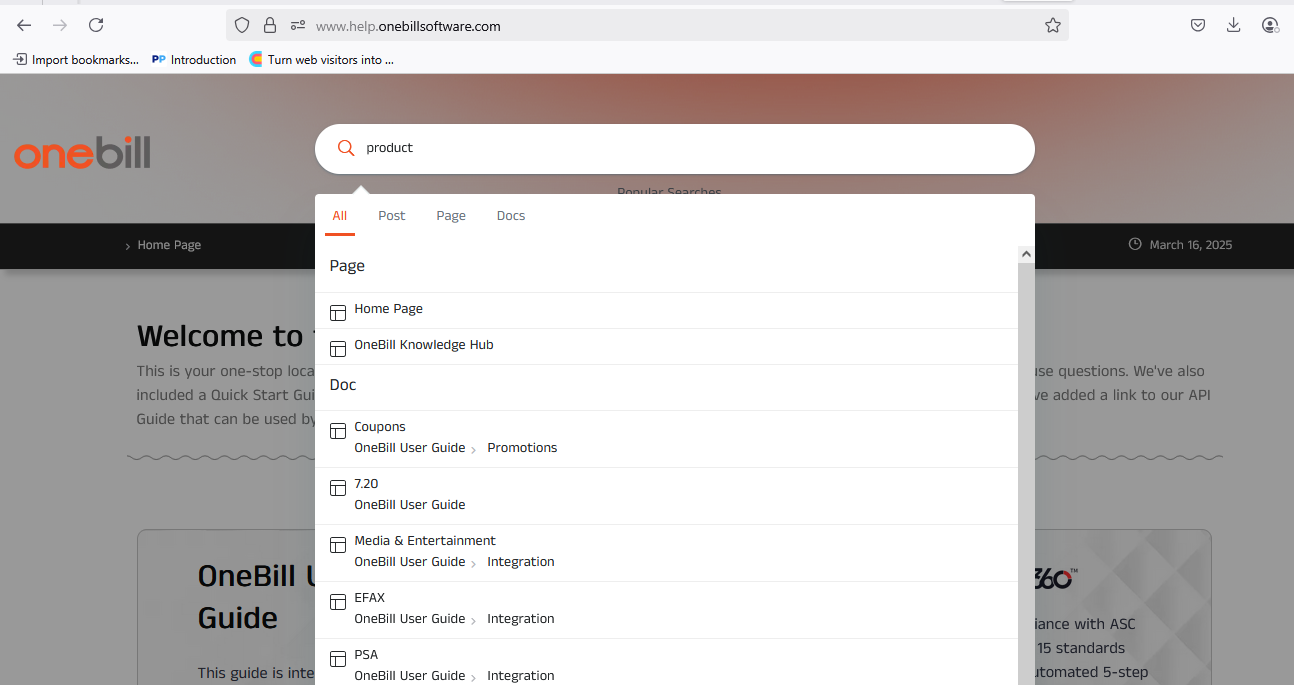Open the Introduction bookmark

[x=194, y=60]
